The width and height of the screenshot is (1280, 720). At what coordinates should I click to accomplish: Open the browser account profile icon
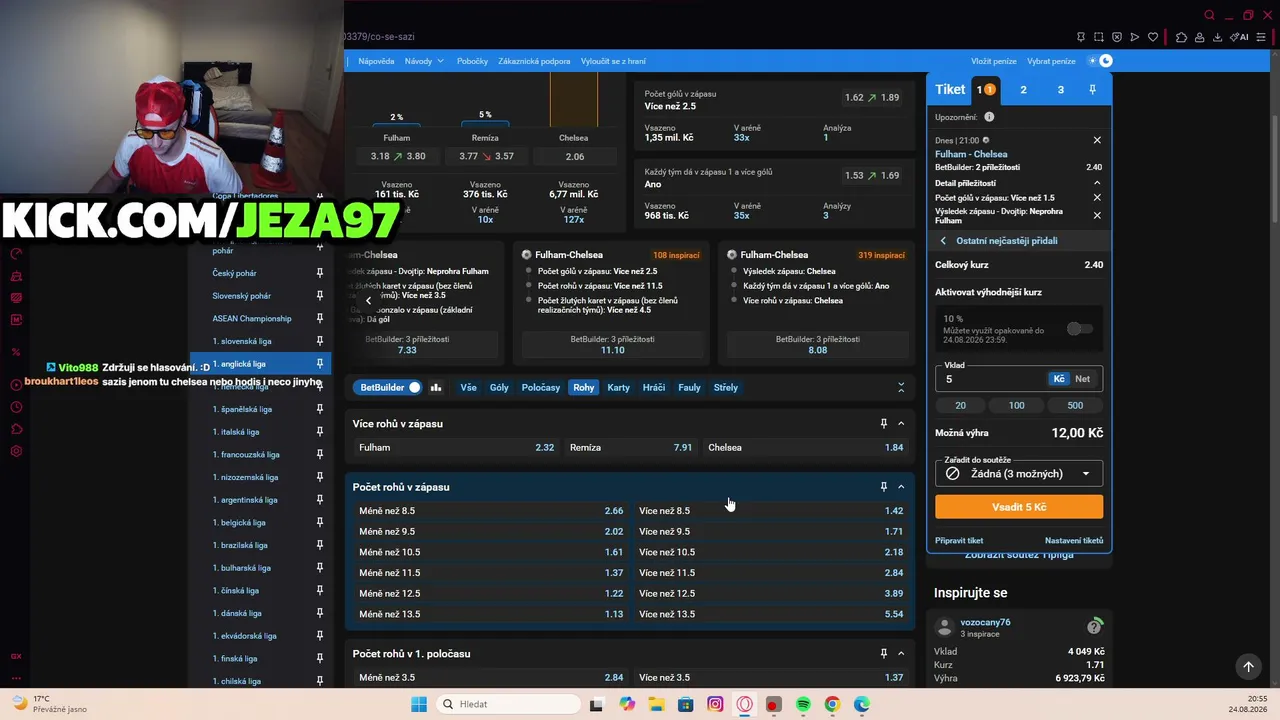pyautogui.click(x=1199, y=37)
